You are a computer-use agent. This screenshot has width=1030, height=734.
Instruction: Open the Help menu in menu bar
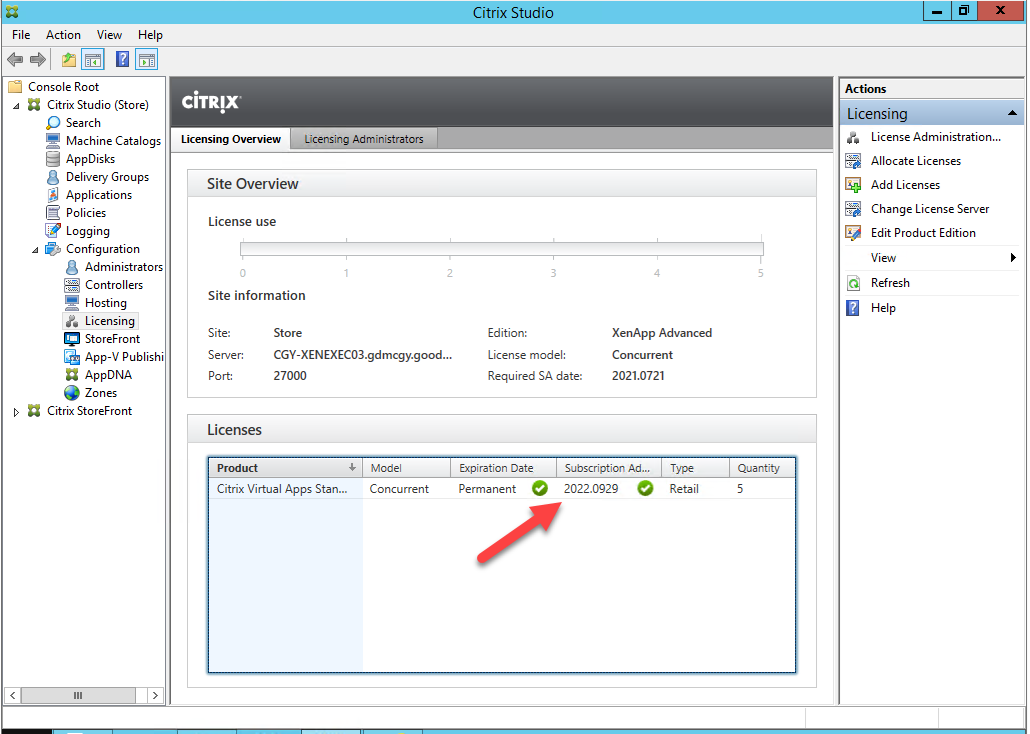point(150,35)
